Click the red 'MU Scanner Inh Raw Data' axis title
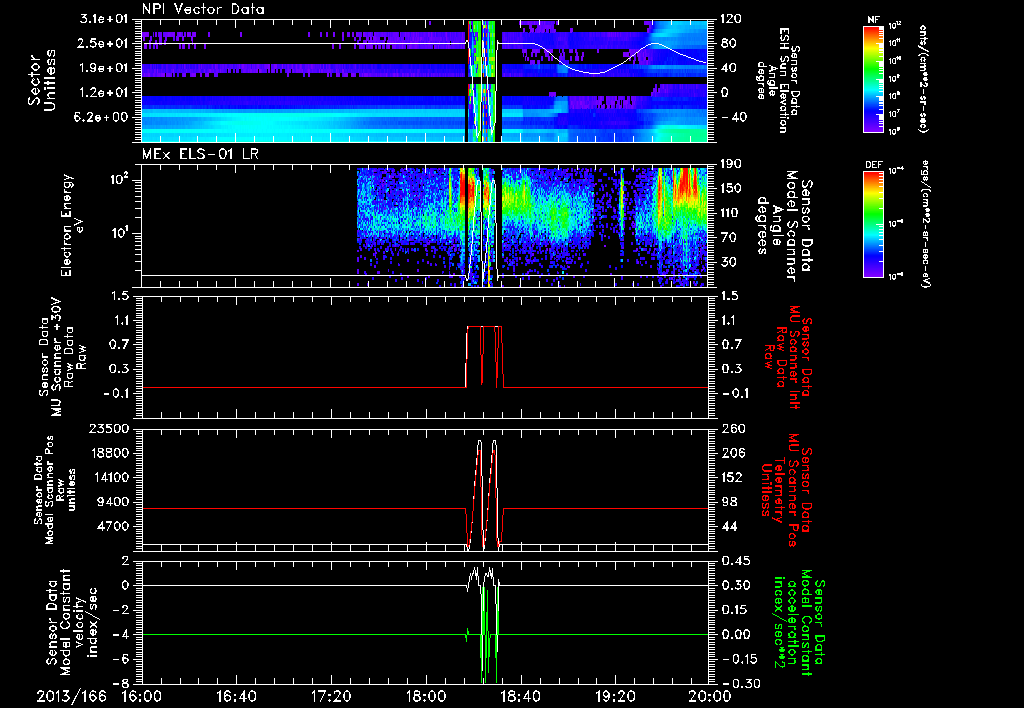The height and width of the screenshot is (708, 1024). pos(788,357)
